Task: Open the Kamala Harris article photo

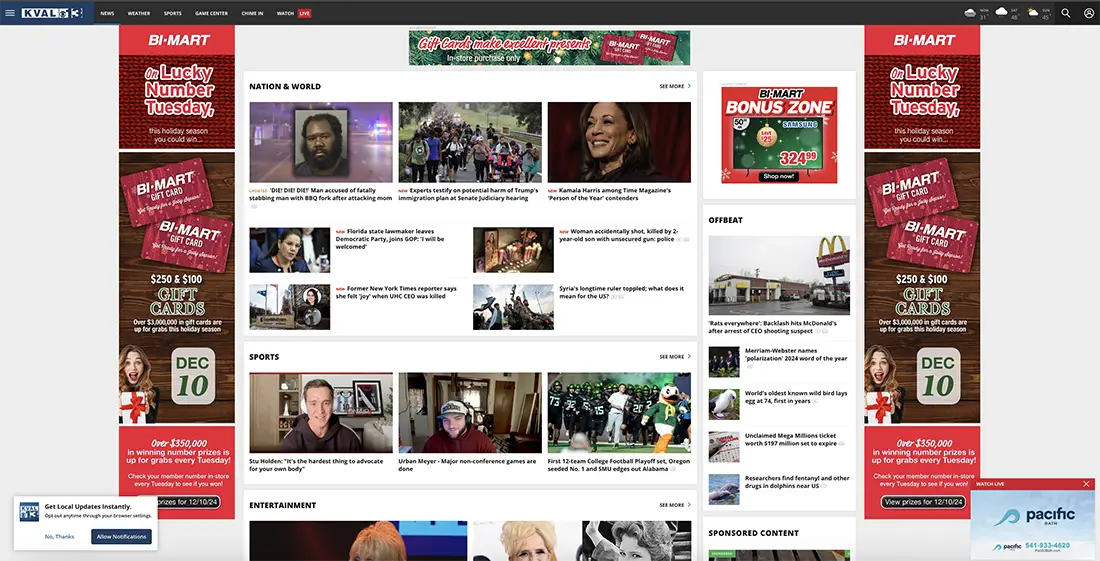Action: click(x=619, y=142)
